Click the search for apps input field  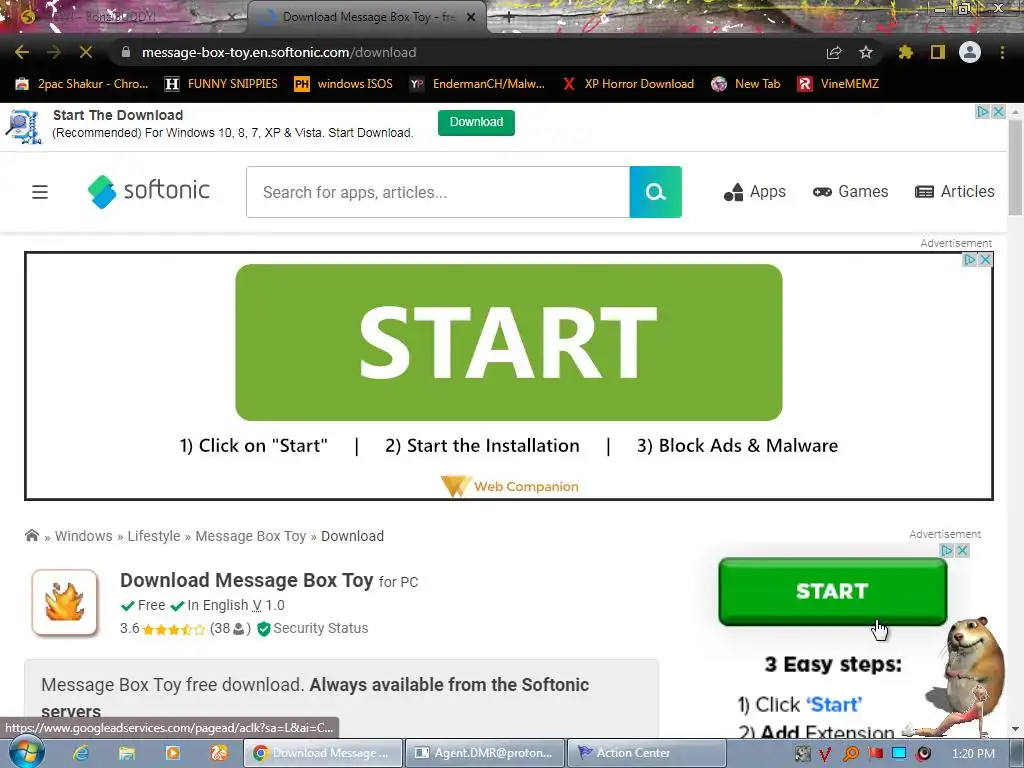tap(438, 192)
